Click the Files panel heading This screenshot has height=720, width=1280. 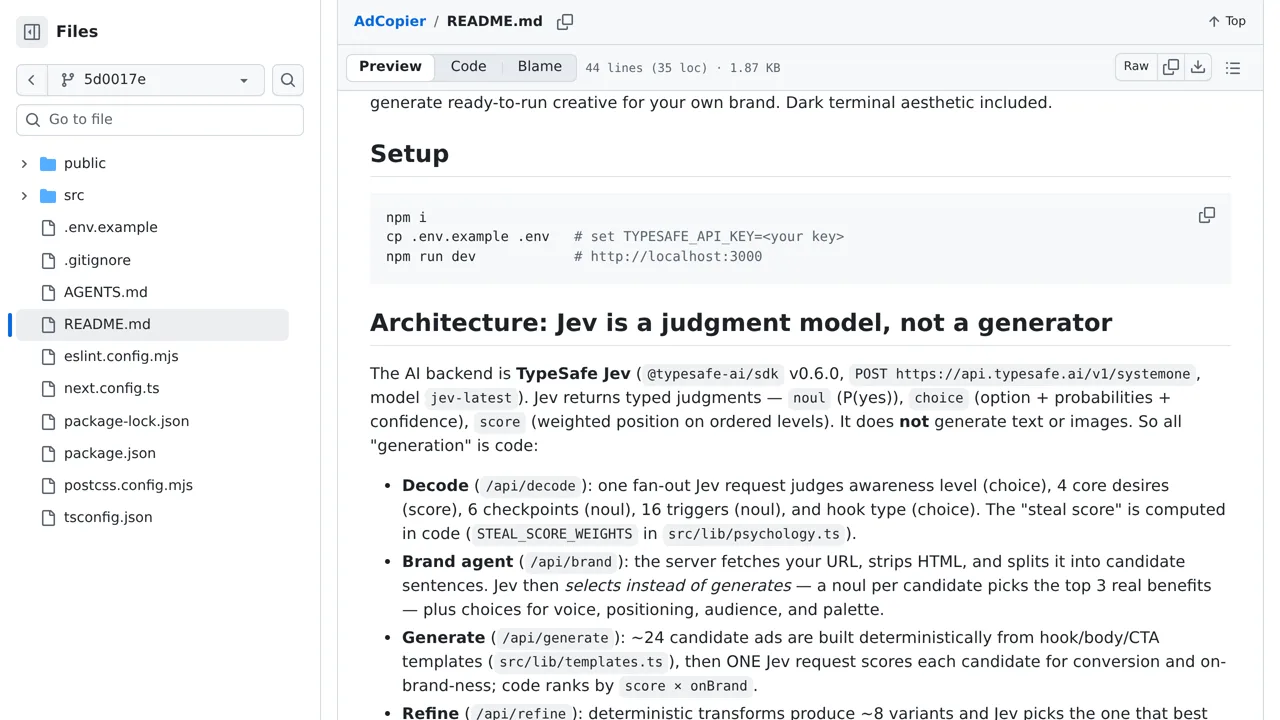click(77, 32)
